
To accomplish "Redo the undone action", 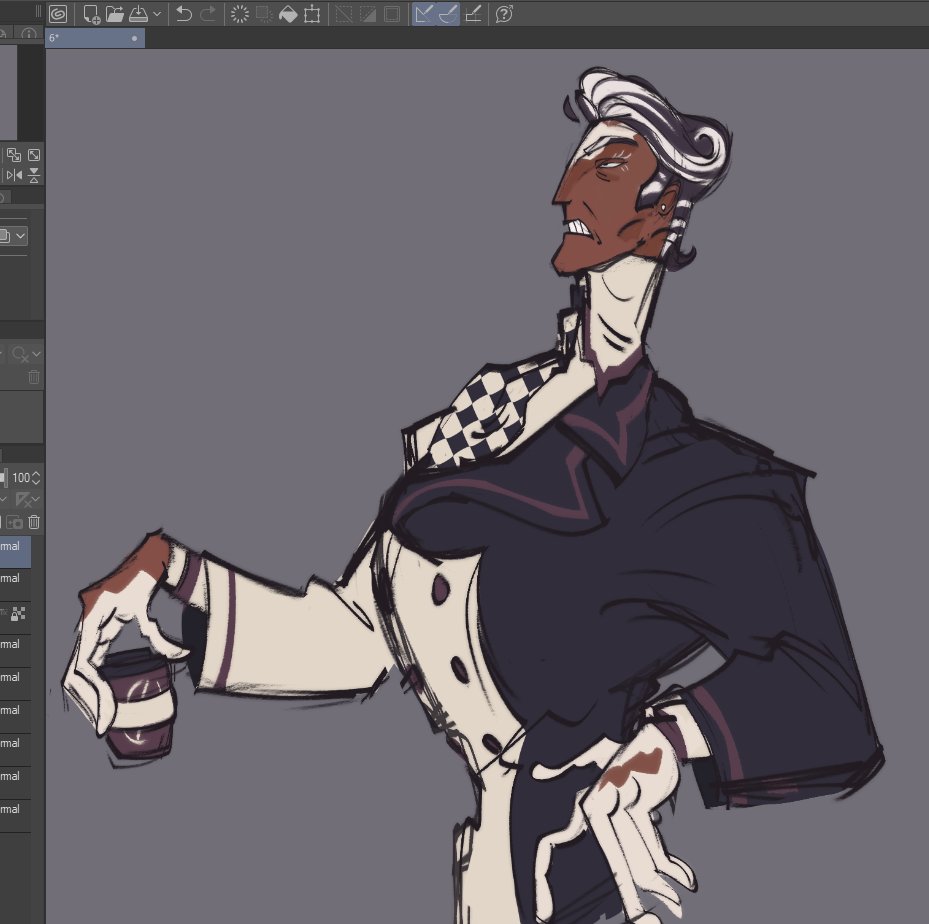I will [x=208, y=14].
